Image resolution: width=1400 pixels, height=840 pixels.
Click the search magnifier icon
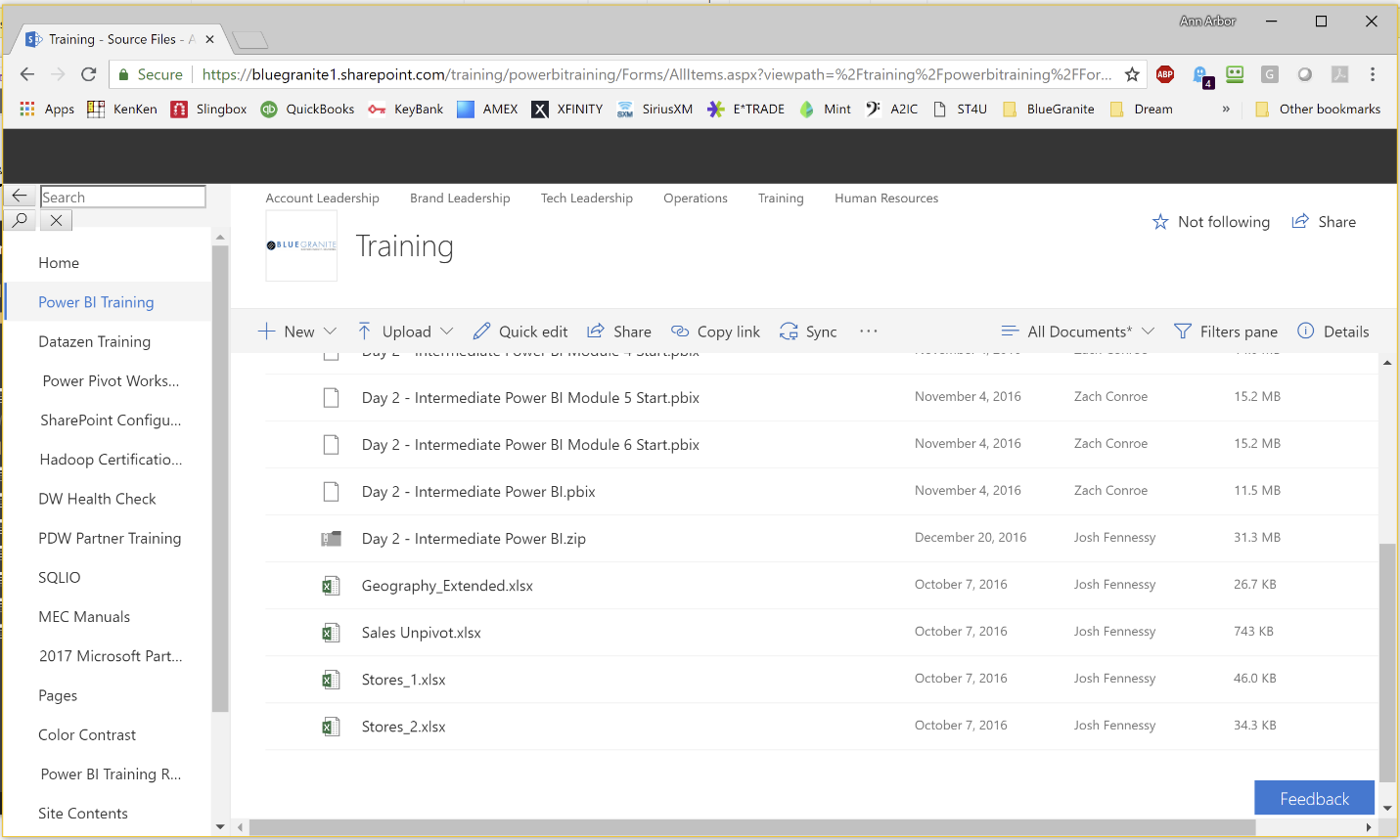tap(20, 220)
